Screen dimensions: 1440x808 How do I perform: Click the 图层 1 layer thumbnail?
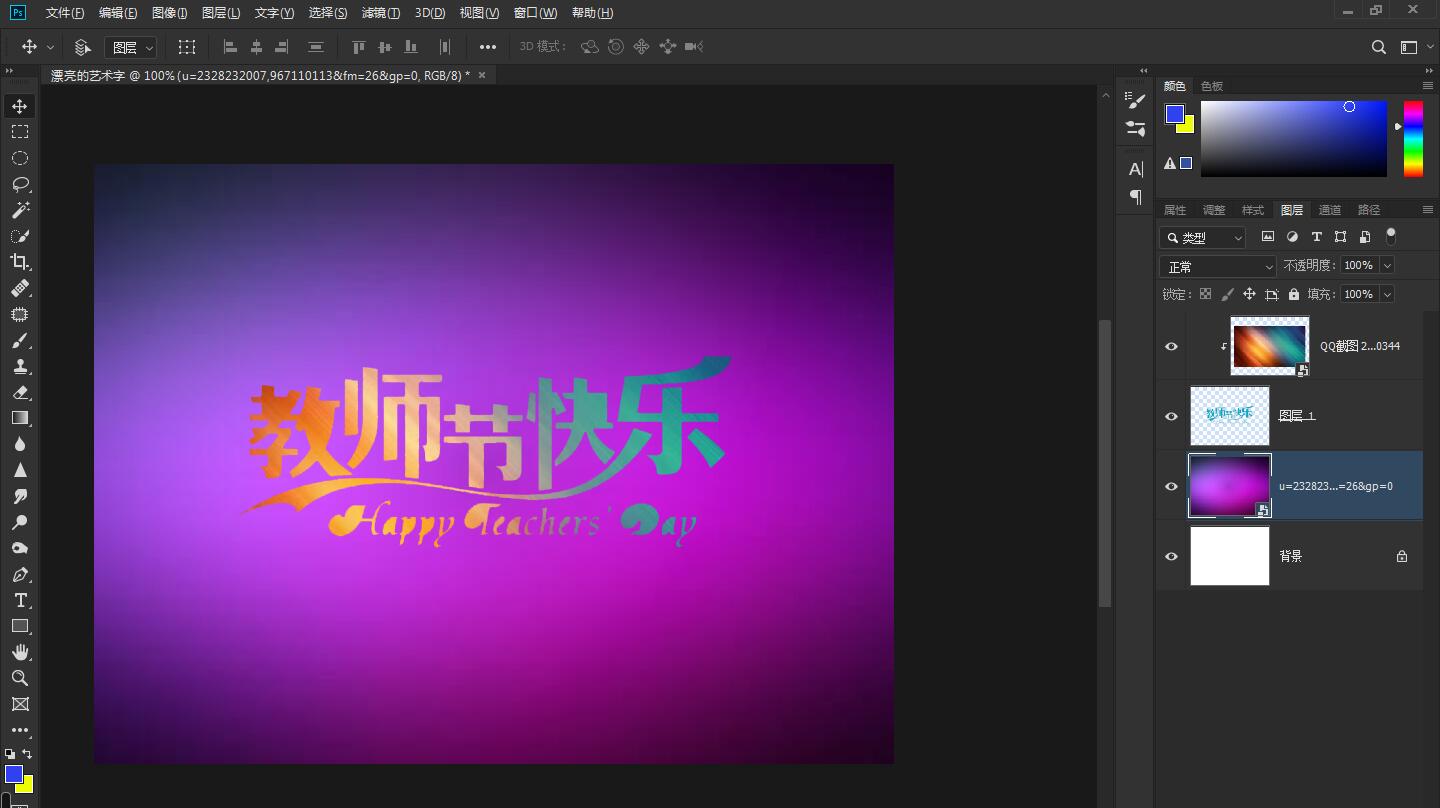coord(1229,416)
